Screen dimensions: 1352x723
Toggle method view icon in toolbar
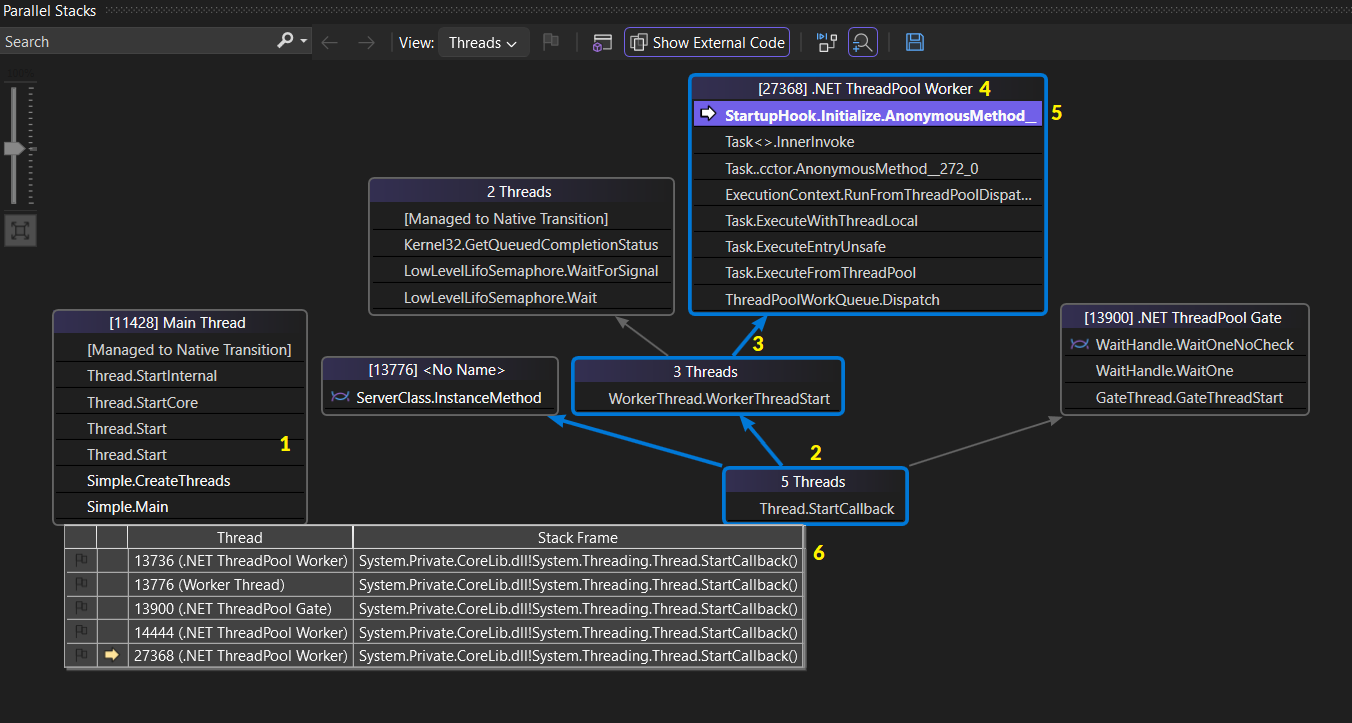tap(601, 43)
